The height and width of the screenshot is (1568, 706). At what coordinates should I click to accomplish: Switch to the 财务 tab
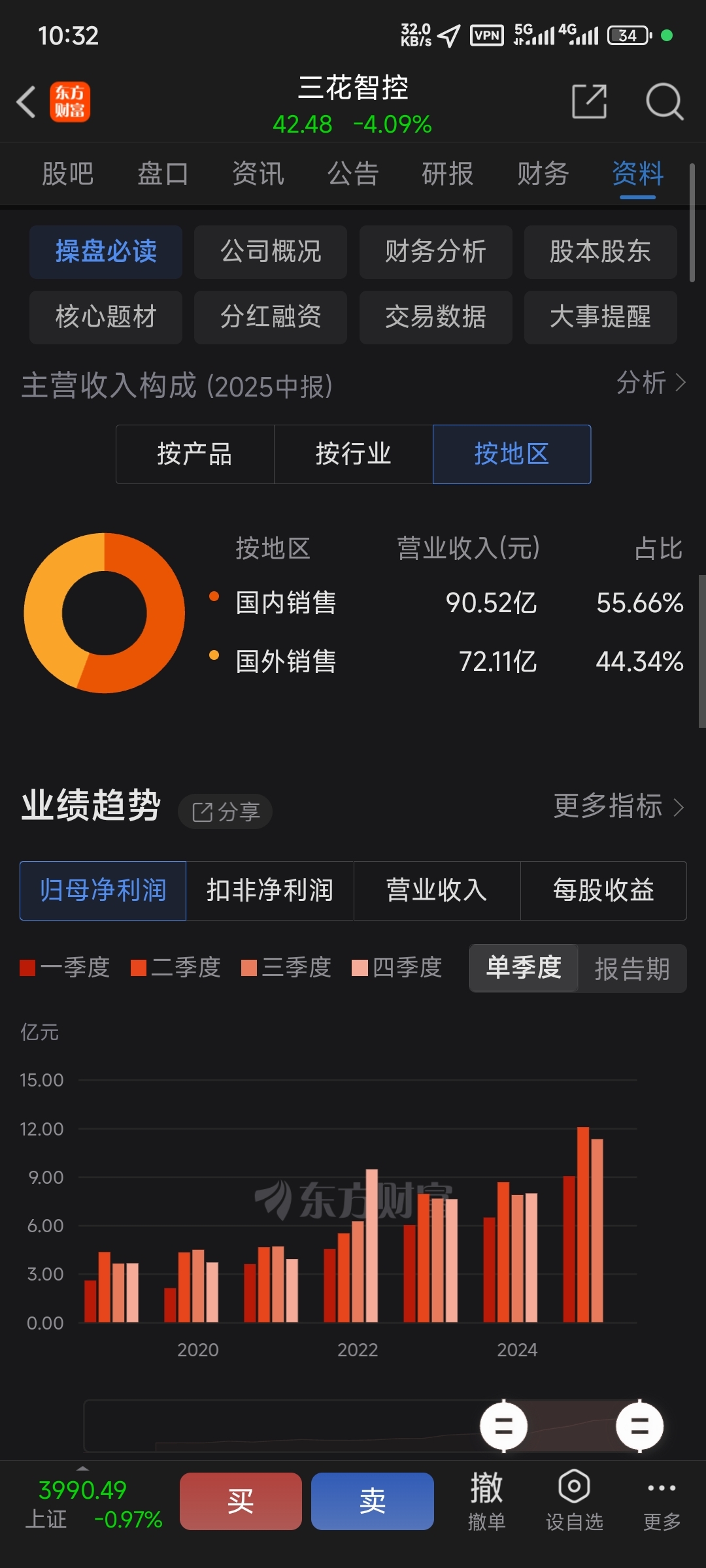[x=543, y=174]
